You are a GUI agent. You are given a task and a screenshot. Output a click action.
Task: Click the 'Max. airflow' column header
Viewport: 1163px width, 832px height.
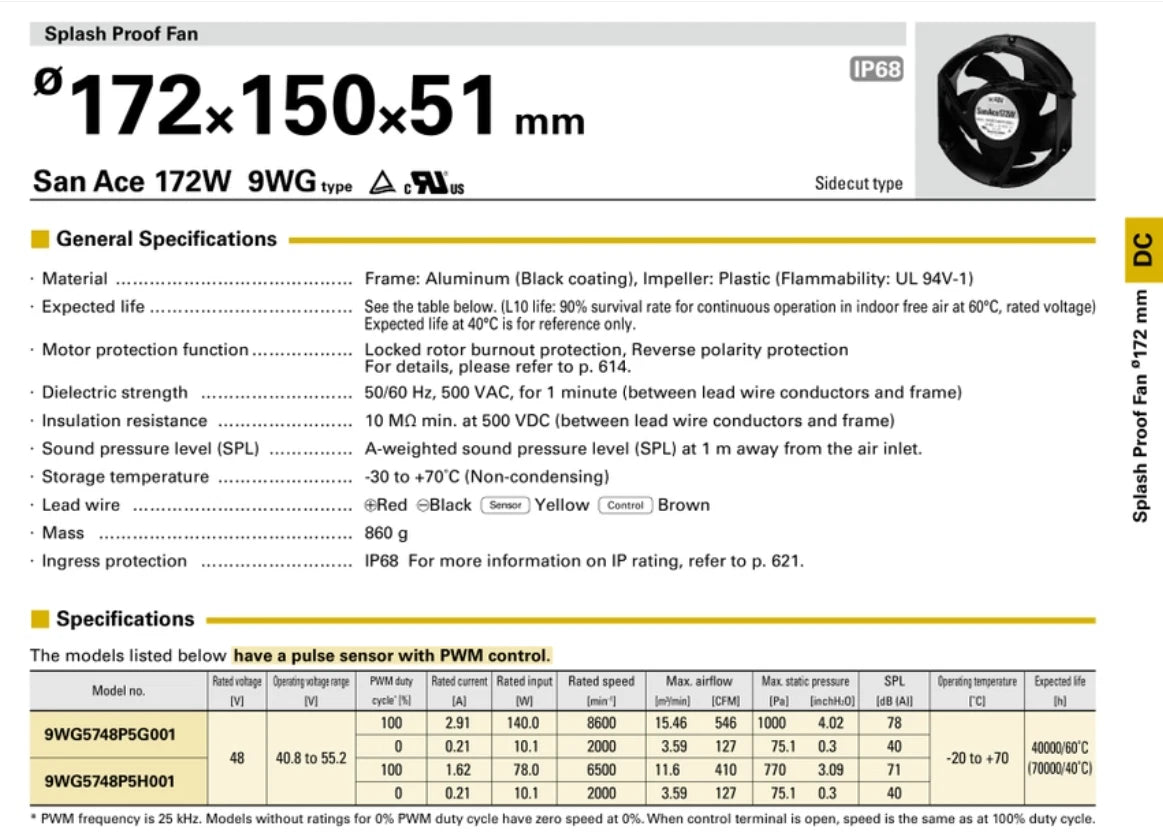click(x=699, y=681)
